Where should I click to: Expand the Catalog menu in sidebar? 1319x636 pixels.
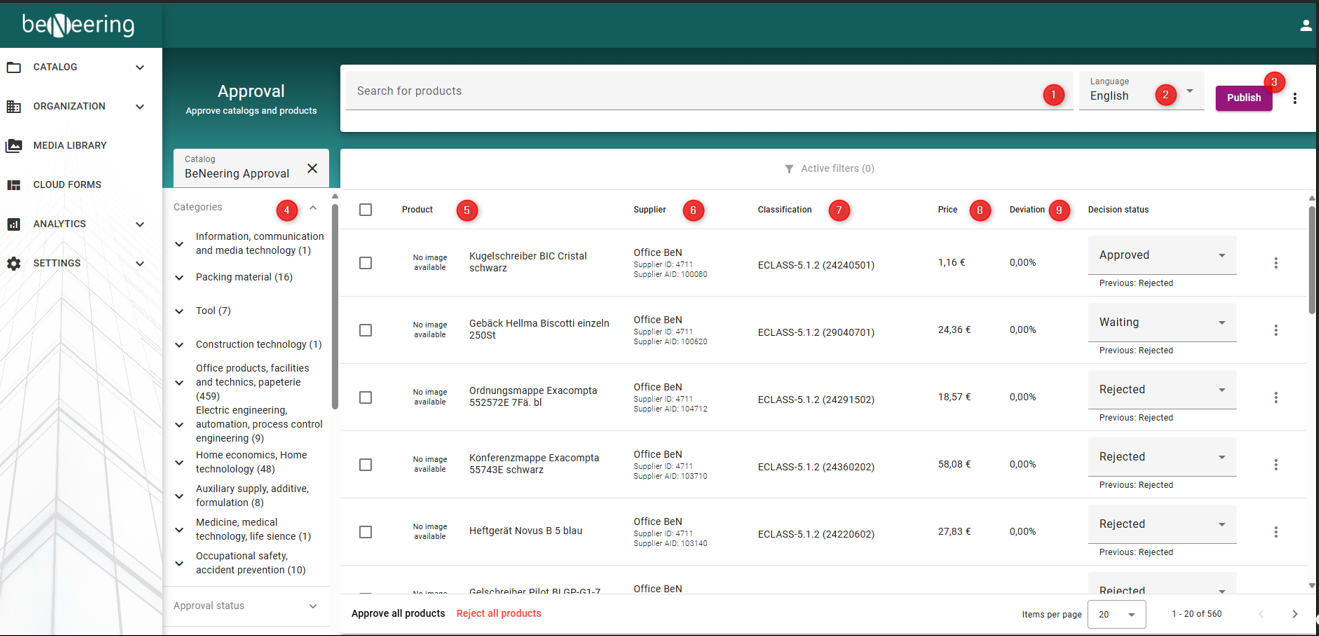(x=140, y=68)
